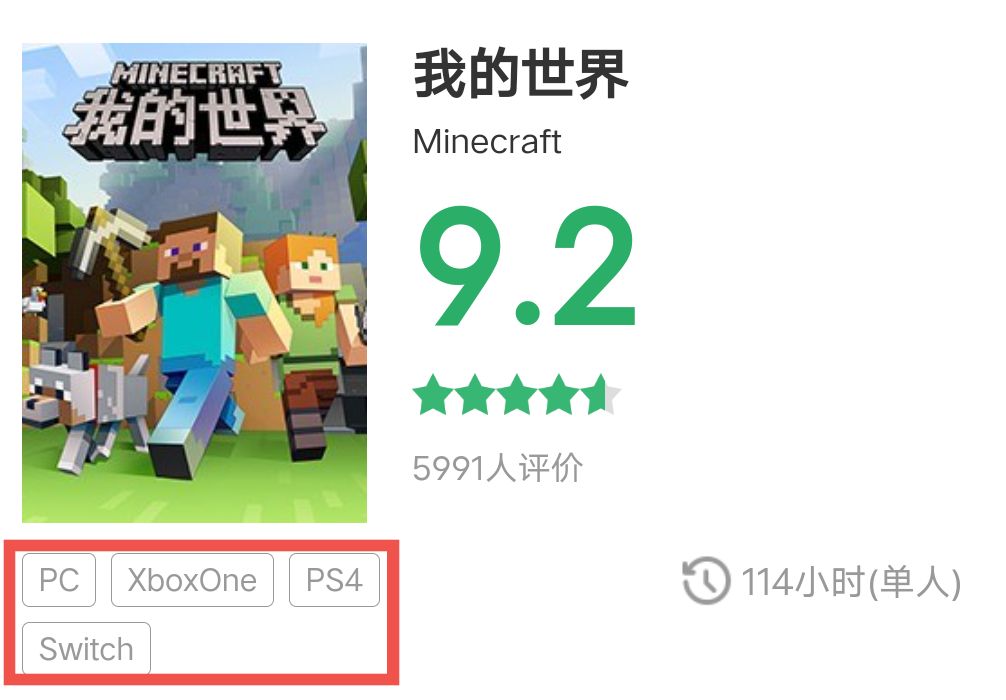Click the Minecraft English subtitle

[488, 142]
